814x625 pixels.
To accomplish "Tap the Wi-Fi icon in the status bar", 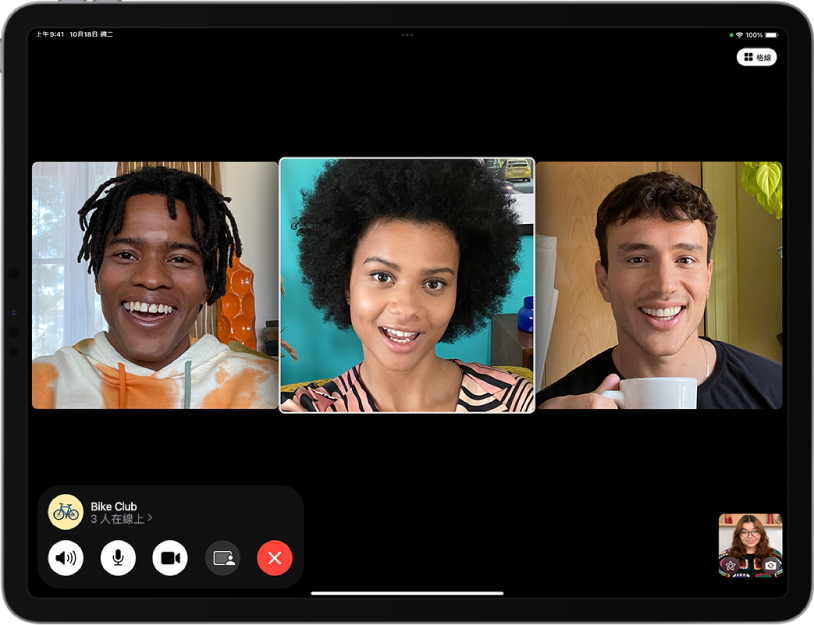I will coord(740,34).
